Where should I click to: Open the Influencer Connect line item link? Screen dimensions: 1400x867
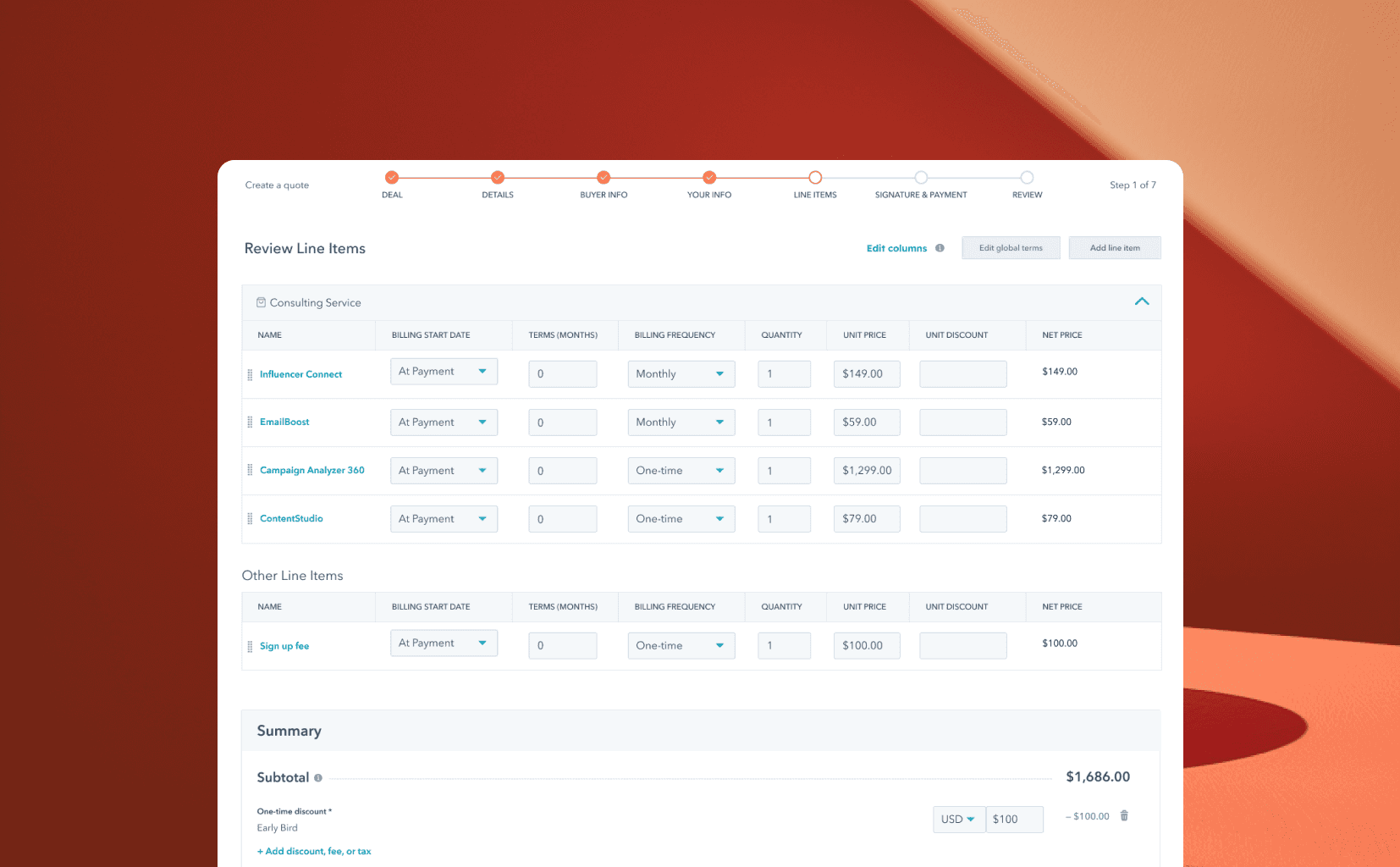(x=300, y=374)
